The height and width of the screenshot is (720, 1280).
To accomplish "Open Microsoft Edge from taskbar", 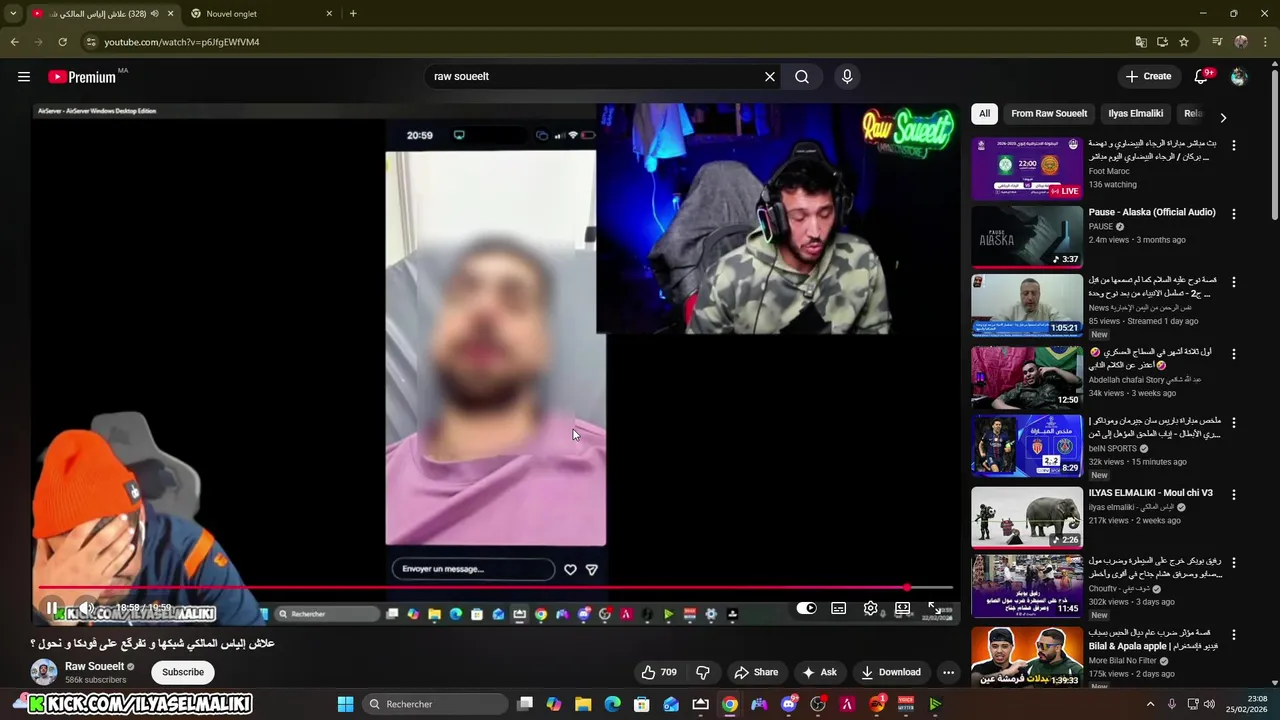I will [x=612, y=704].
